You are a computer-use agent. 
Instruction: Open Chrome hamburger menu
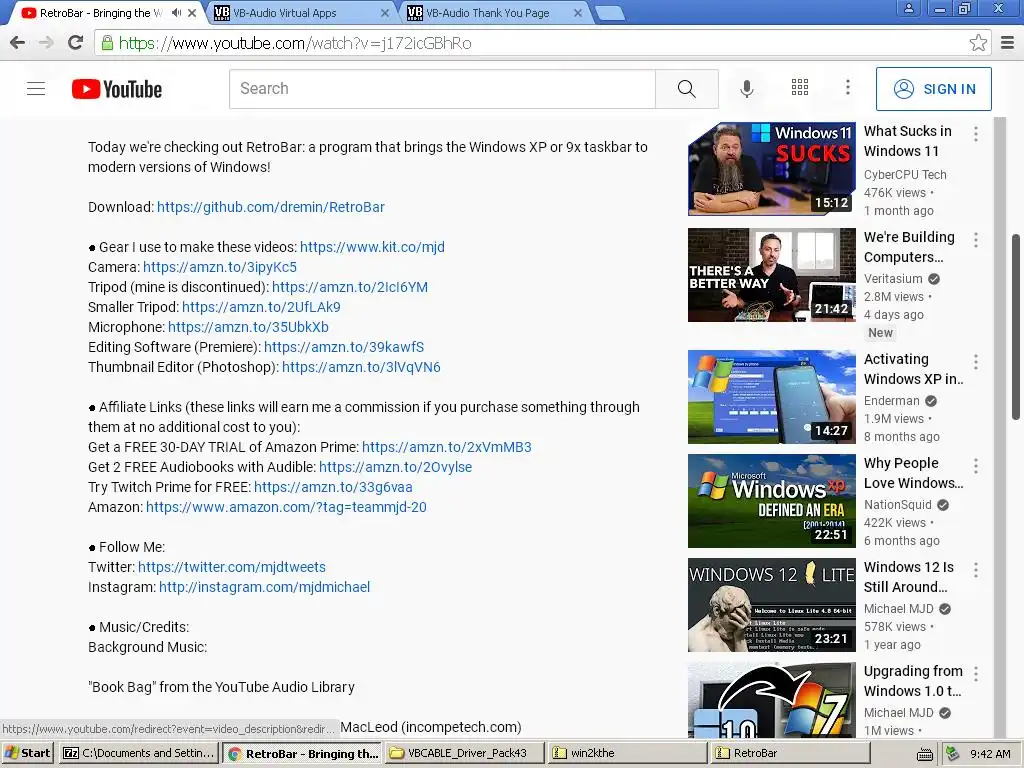1007,43
